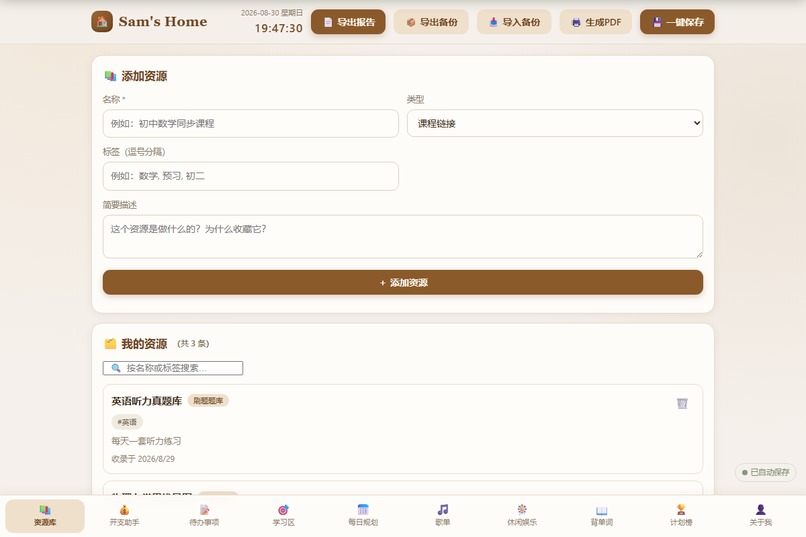Click the 收录于 2026/8/29 date text
Image resolution: width=806 pixels, height=537 pixels.
click(143, 459)
